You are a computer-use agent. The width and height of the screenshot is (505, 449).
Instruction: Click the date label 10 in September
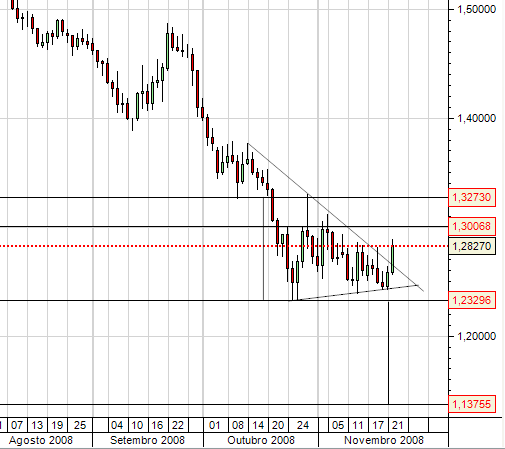(137, 425)
